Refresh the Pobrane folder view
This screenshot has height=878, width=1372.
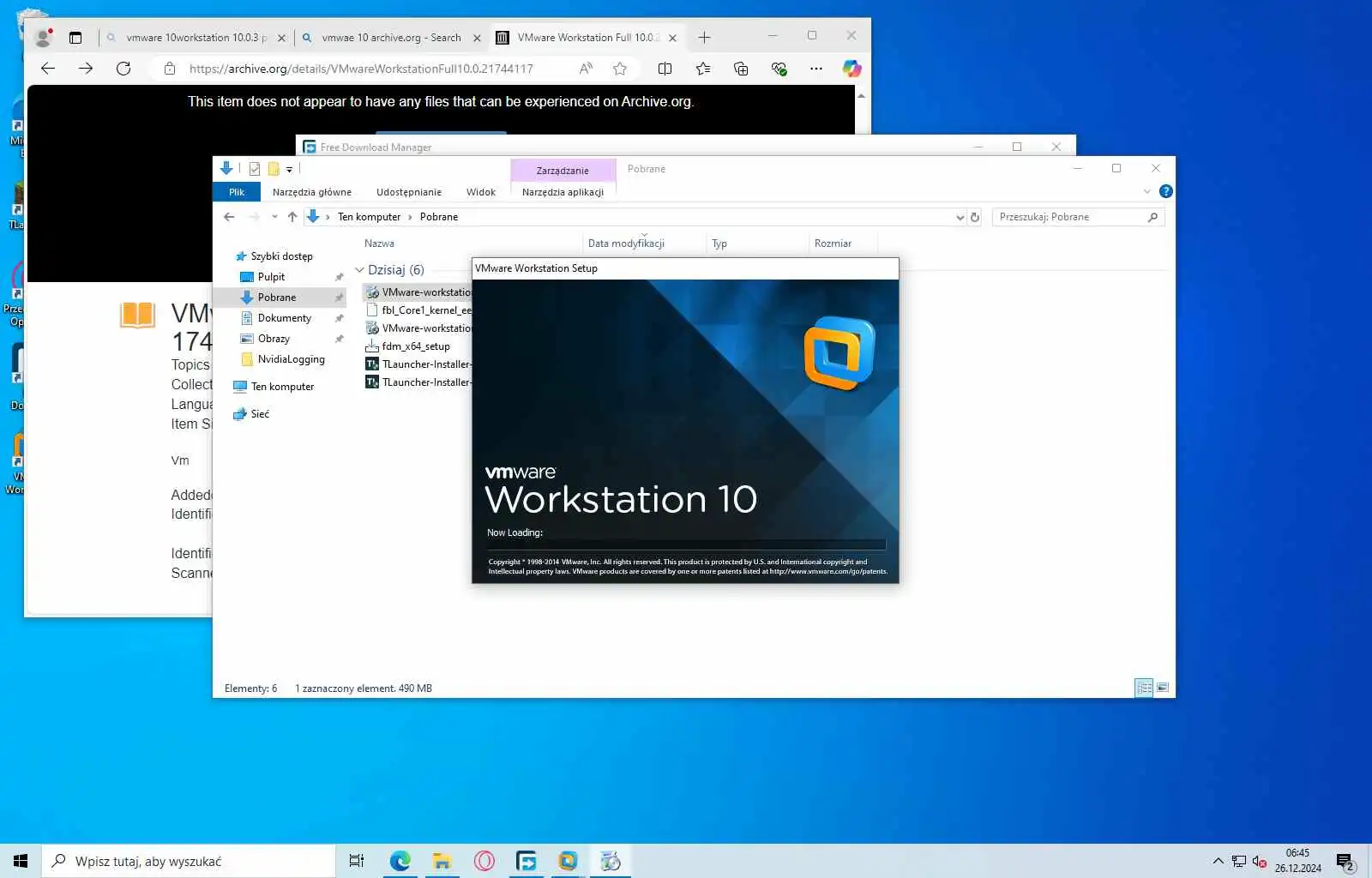975,217
